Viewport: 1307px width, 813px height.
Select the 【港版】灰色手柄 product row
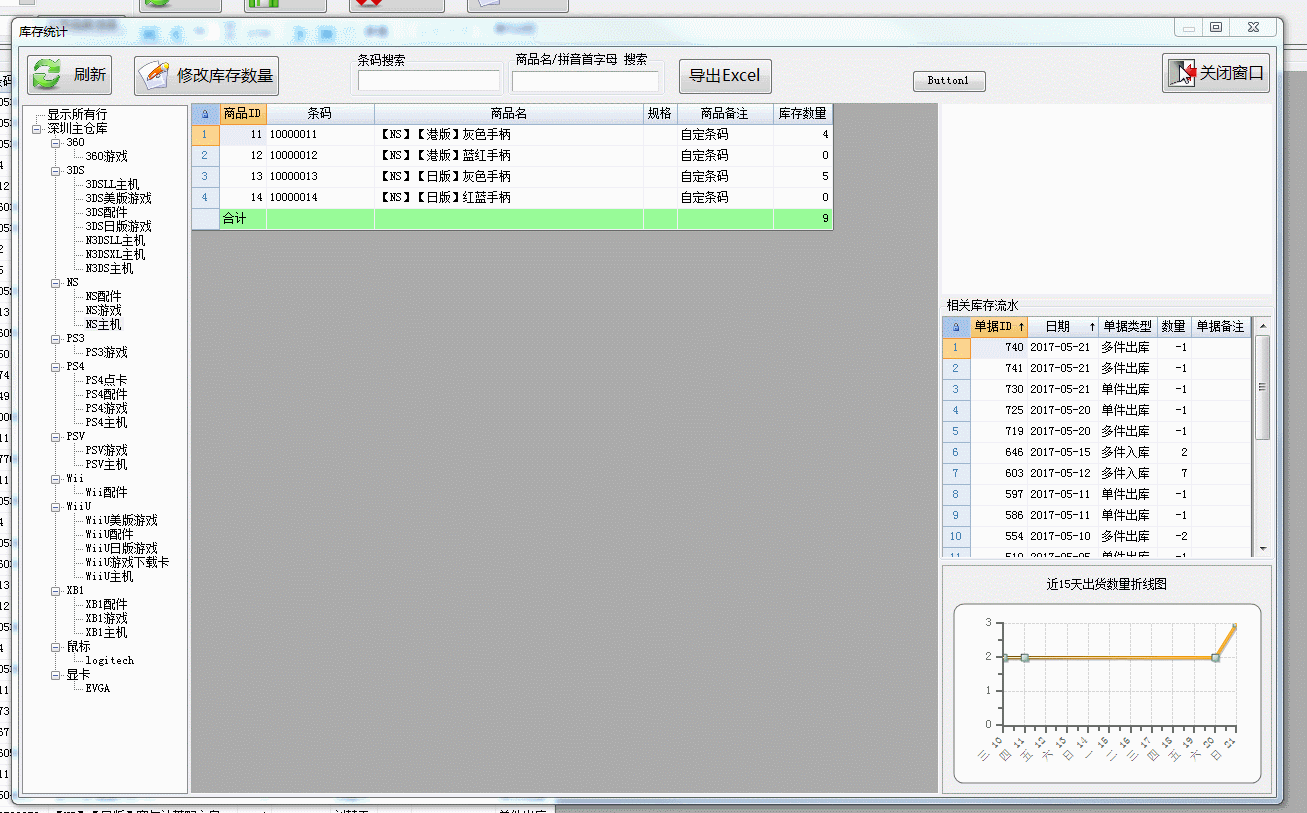(x=512, y=134)
